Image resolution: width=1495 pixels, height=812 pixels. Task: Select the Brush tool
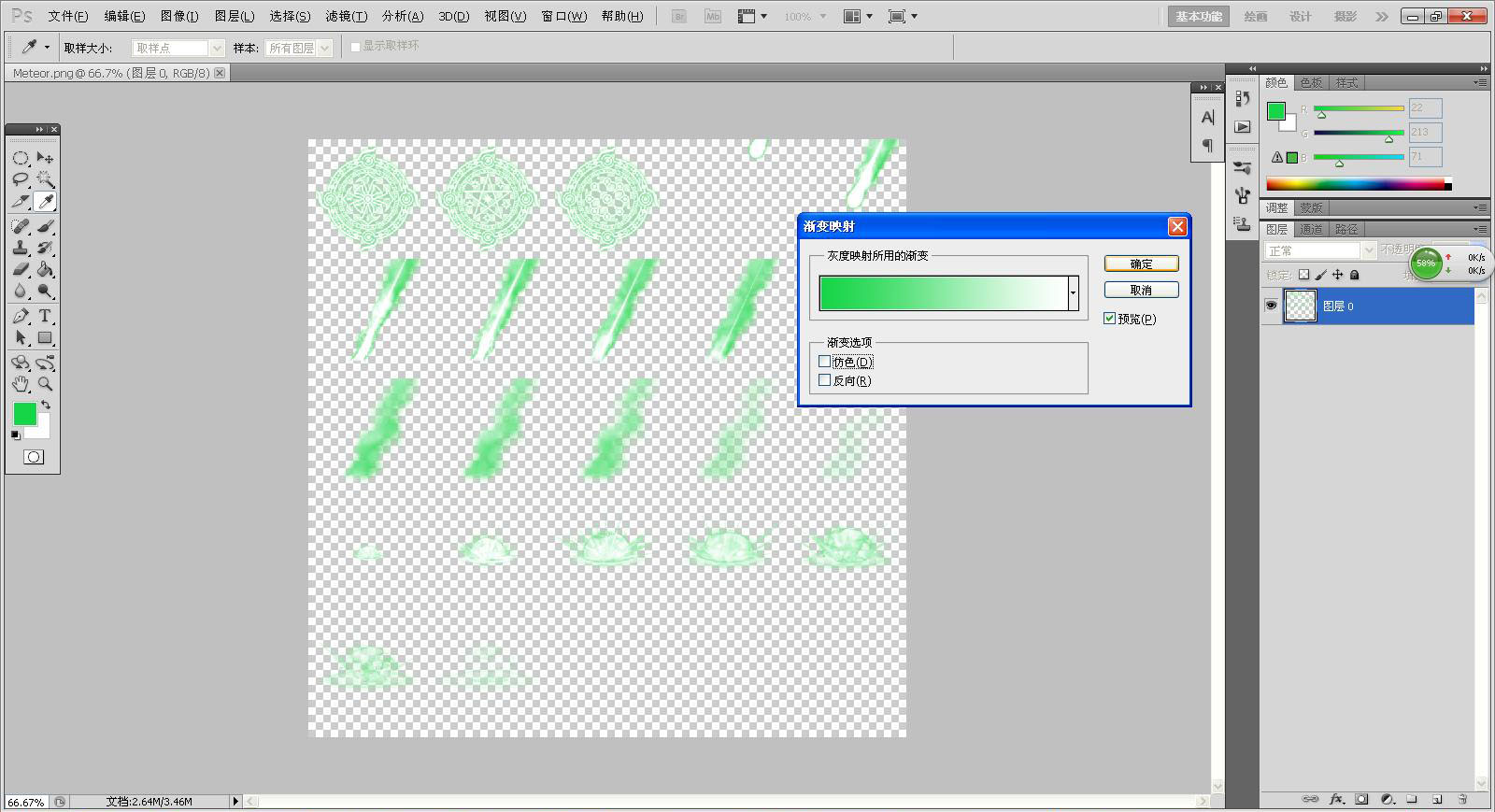45,226
